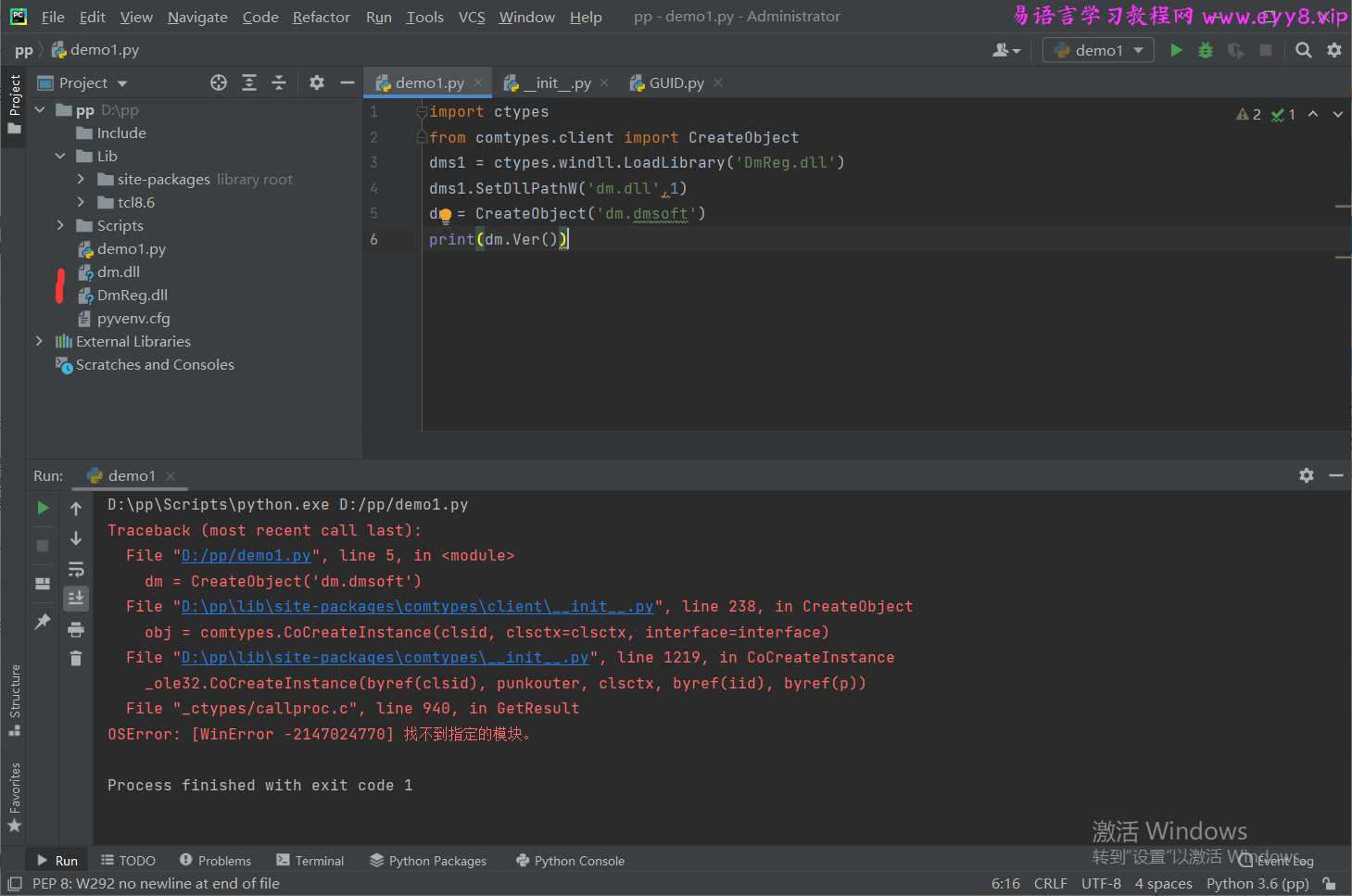Click the stop icon in top toolbar
The height and width of the screenshot is (896, 1352).
tap(1266, 50)
